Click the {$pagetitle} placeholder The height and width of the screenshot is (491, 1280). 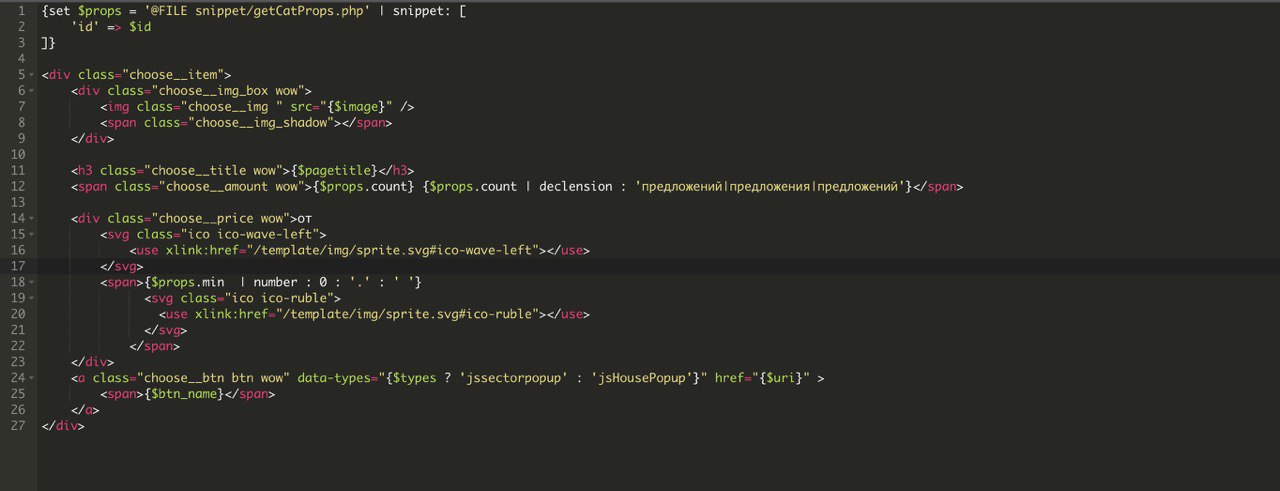[x=335, y=171]
